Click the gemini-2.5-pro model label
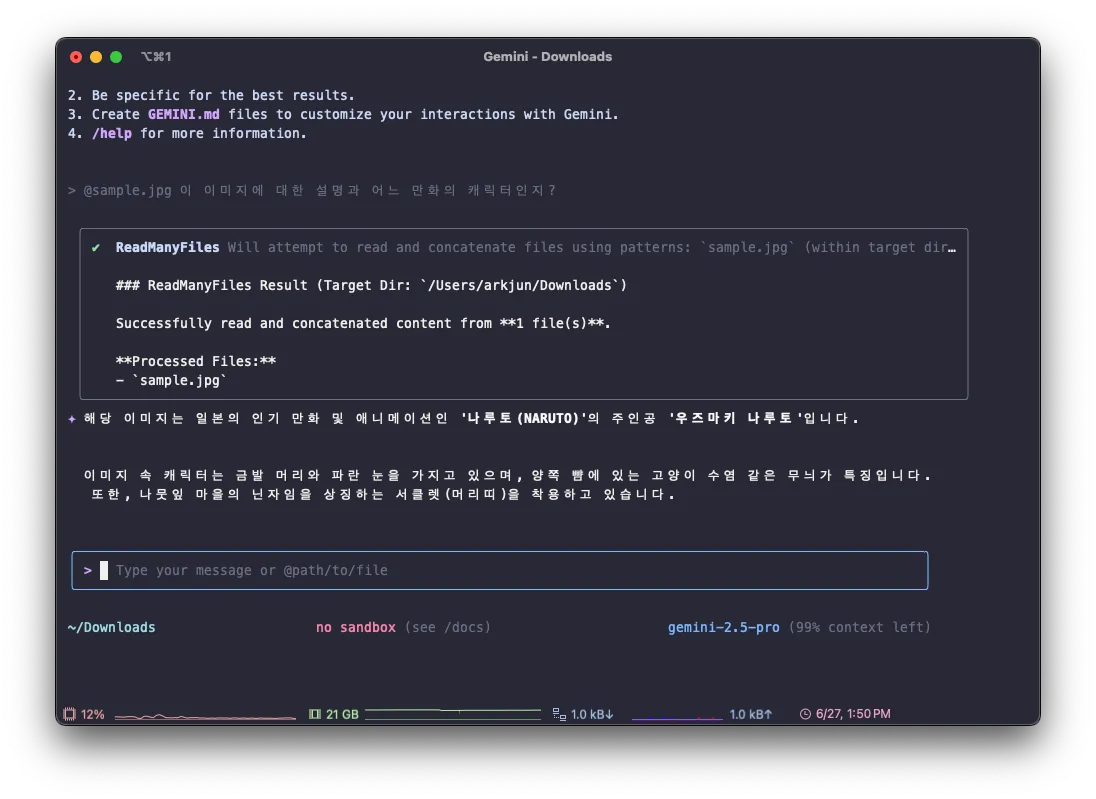This screenshot has height=799, width=1096. 724,627
